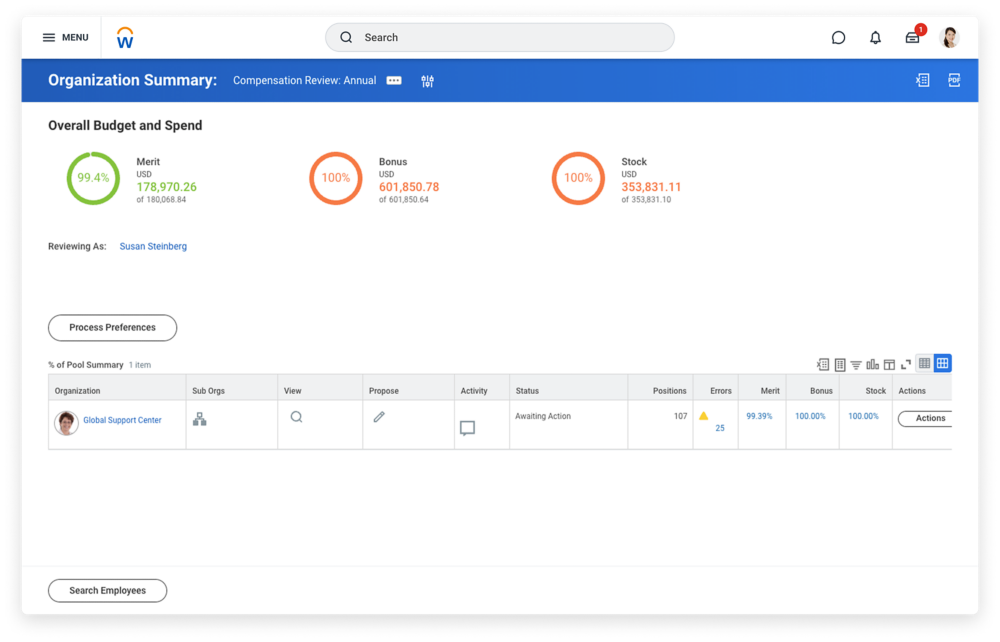Click the Propose pencil icon
The width and height of the screenshot is (1000, 642).
click(x=379, y=417)
